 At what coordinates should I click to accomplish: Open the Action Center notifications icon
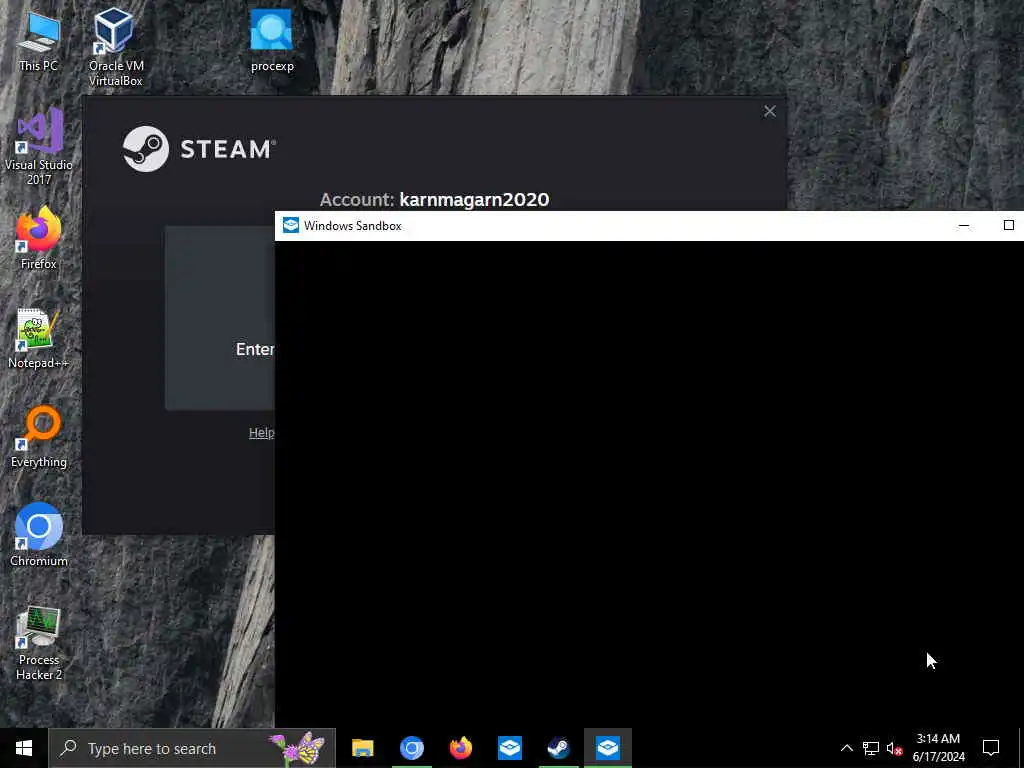click(991, 748)
